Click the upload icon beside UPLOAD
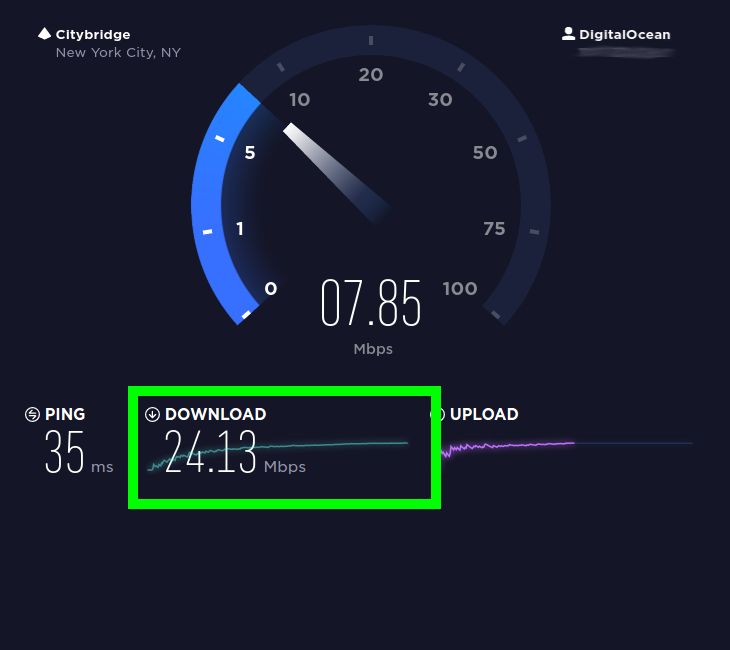The image size is (730, 650). tap(437, 414)
